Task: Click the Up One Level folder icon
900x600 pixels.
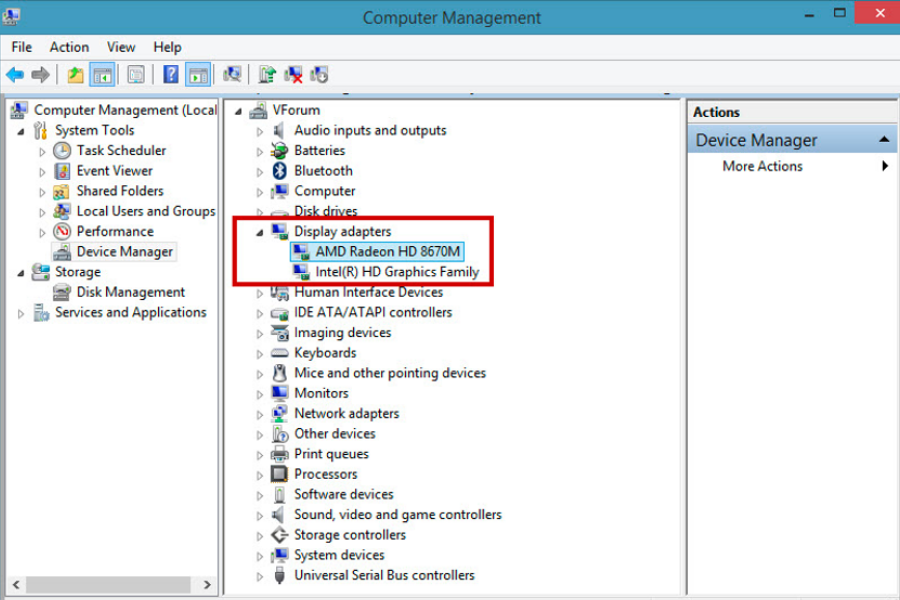Action: (x=76, y=75)
